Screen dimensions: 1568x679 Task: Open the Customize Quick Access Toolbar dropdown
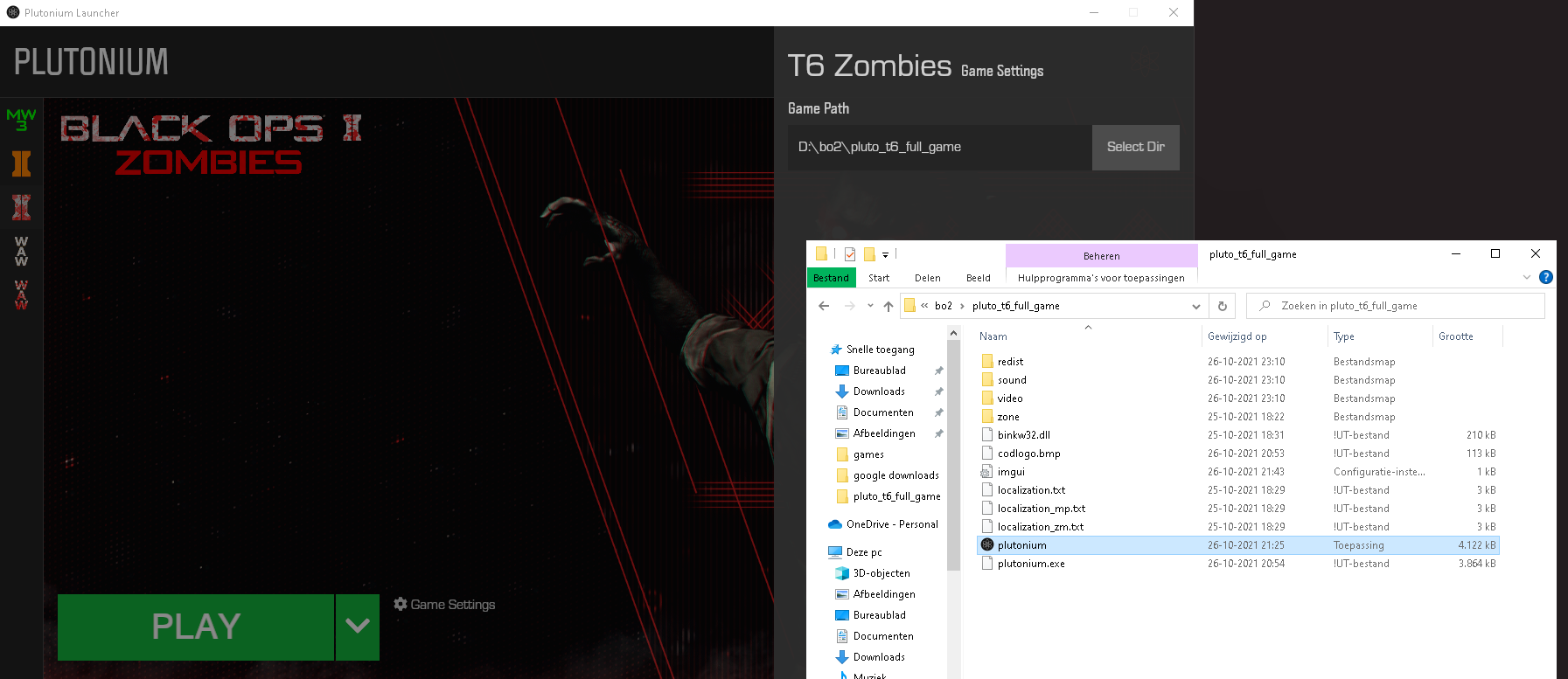(885, 255)
